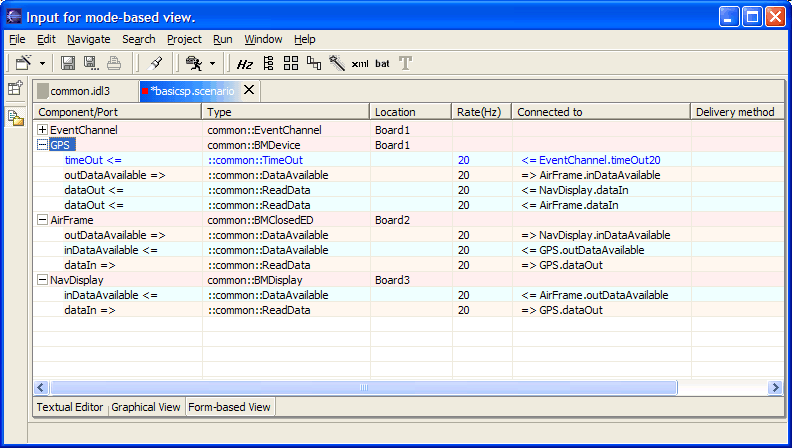Click the xml toolbar button

pos(360,63)
